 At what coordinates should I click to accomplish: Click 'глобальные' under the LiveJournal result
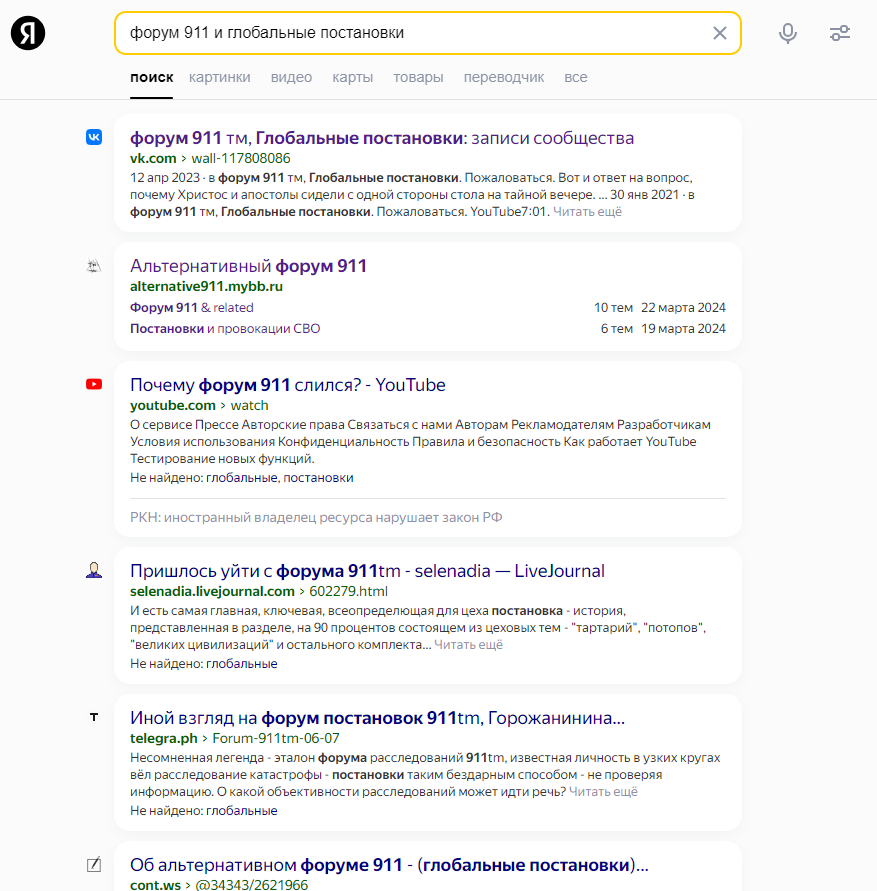click(x=241, y=664)
